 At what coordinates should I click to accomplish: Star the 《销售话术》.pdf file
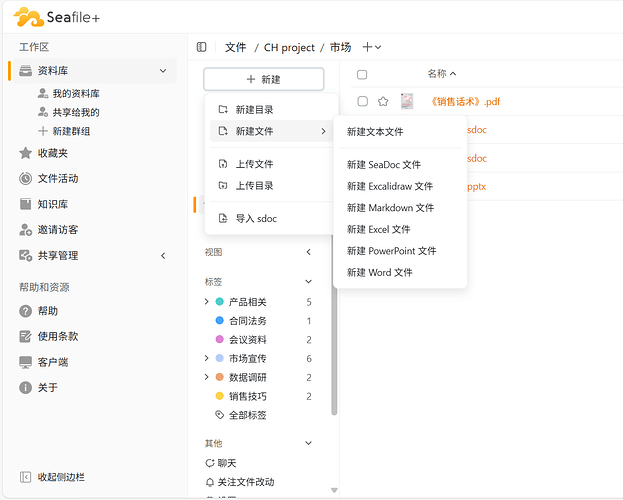(x=383, y=101)
